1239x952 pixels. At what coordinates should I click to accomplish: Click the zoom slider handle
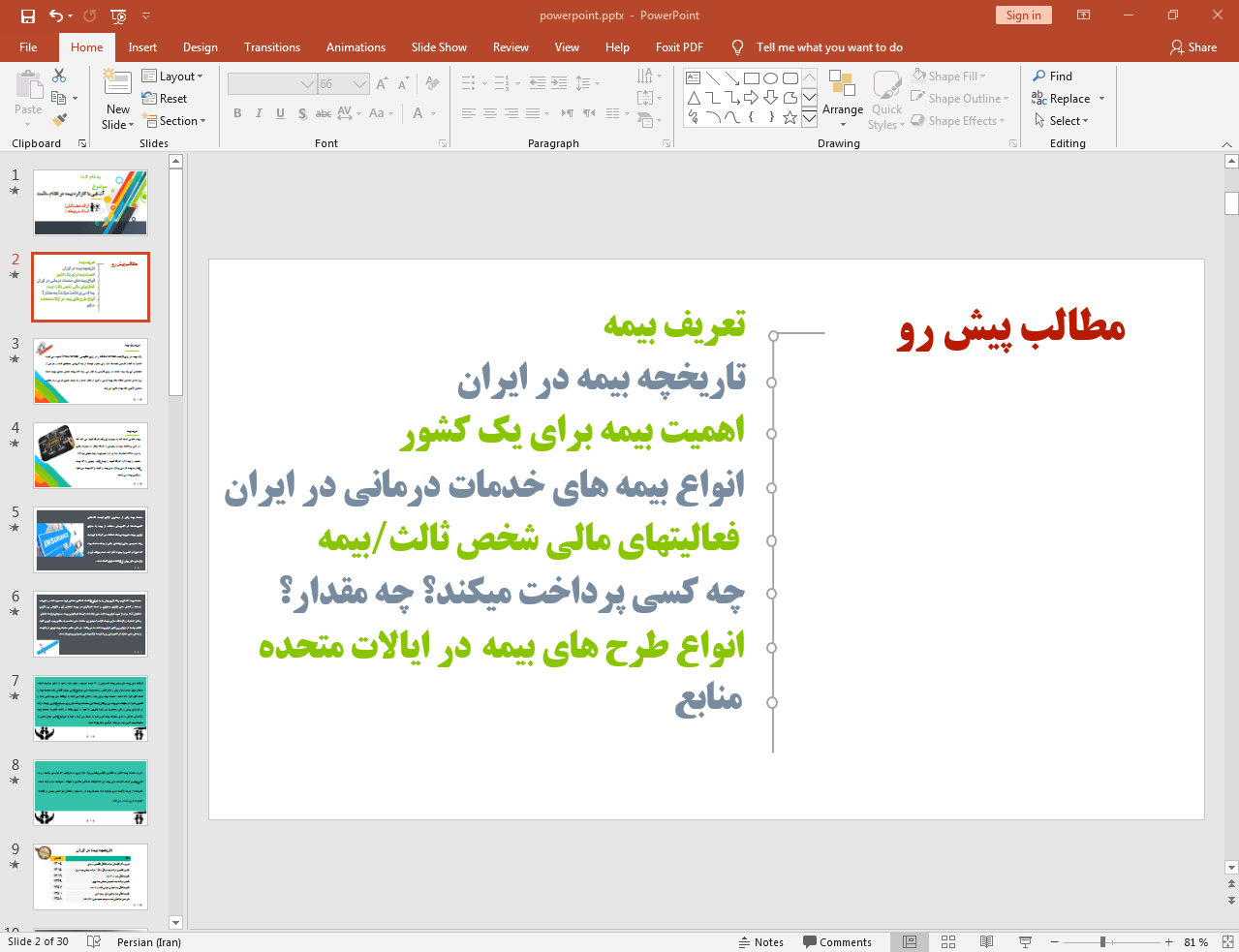coord(1102,941)
